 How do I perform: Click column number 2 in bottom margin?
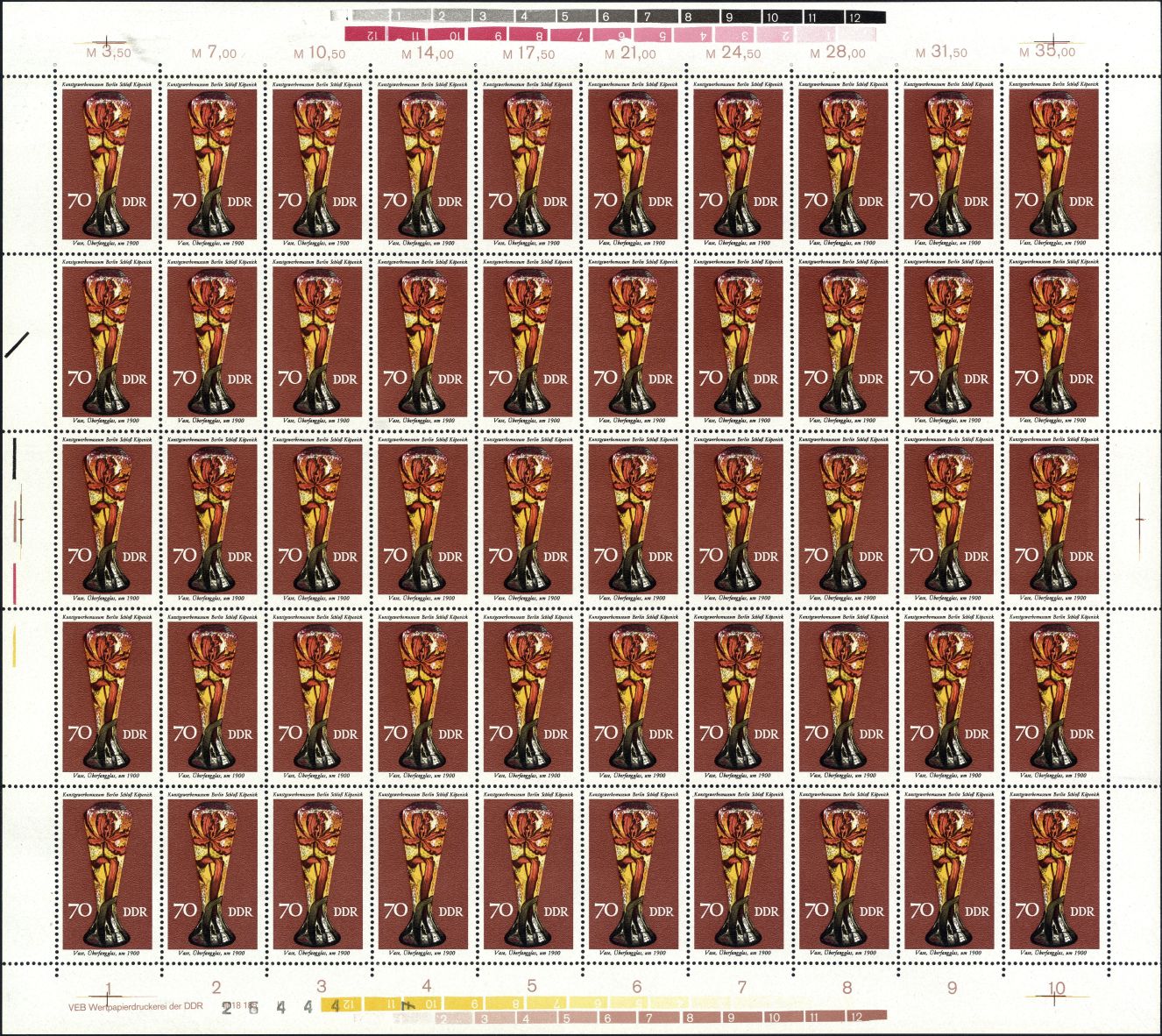[x=216, y=987]
